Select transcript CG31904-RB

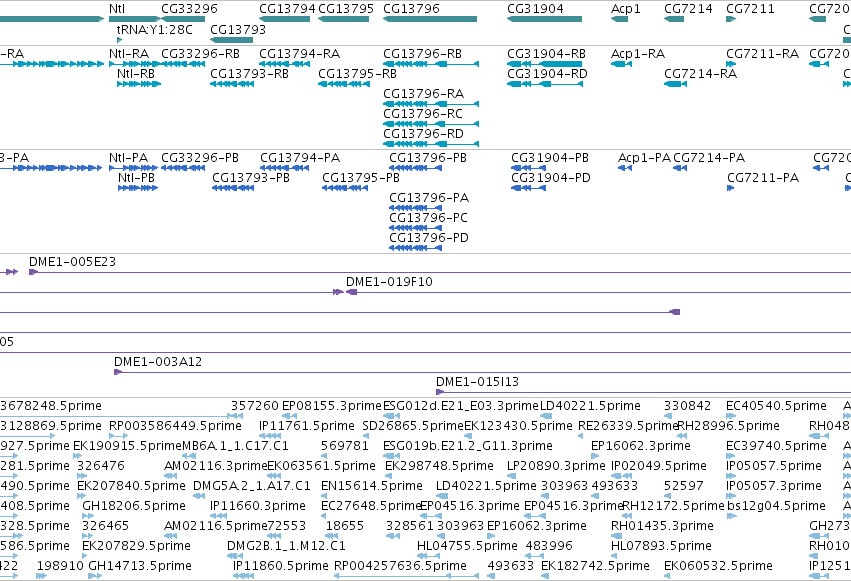547,54
